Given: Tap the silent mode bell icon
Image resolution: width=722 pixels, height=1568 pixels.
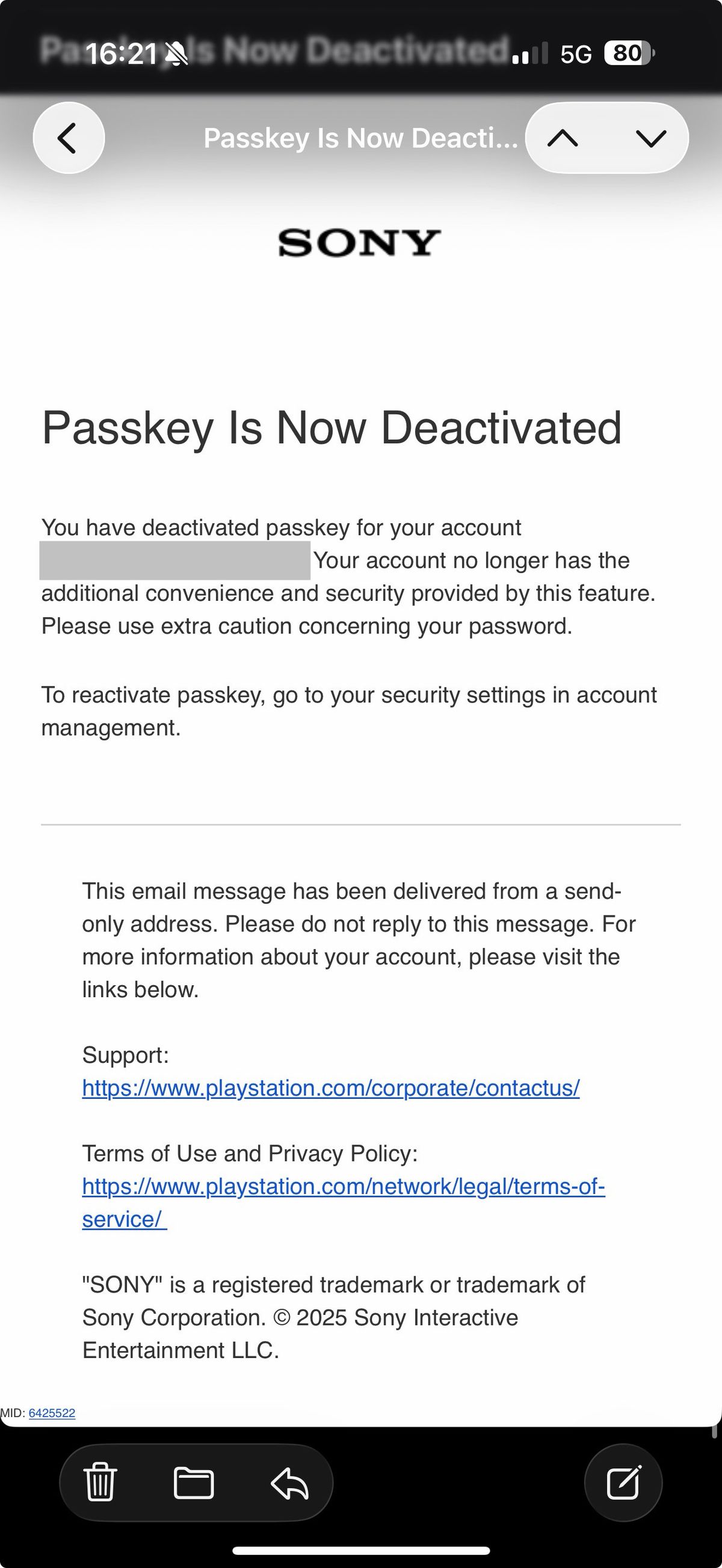Looking at the screenshot, I should 177,54.
